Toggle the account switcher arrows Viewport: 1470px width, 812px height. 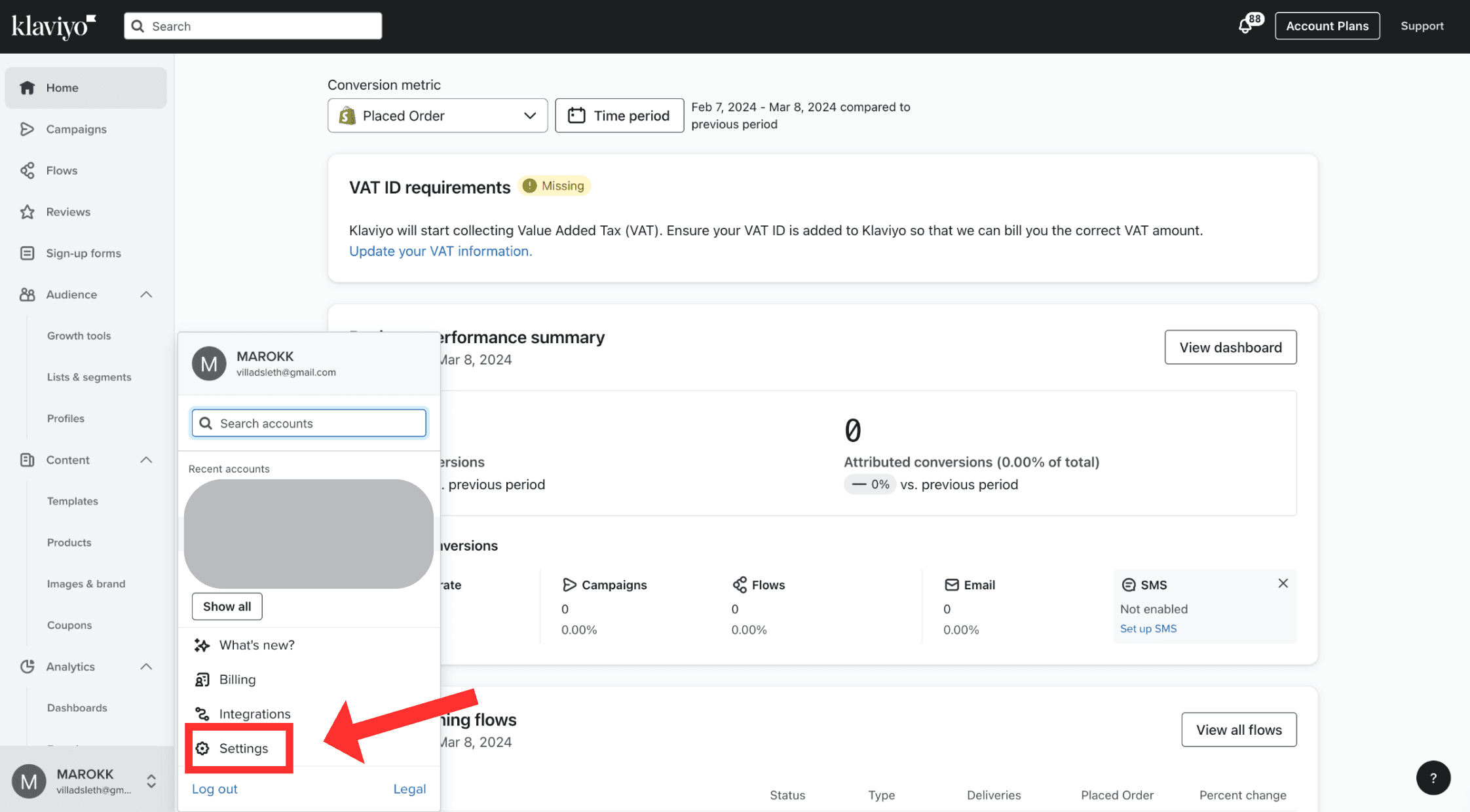[x=151, y=781]
